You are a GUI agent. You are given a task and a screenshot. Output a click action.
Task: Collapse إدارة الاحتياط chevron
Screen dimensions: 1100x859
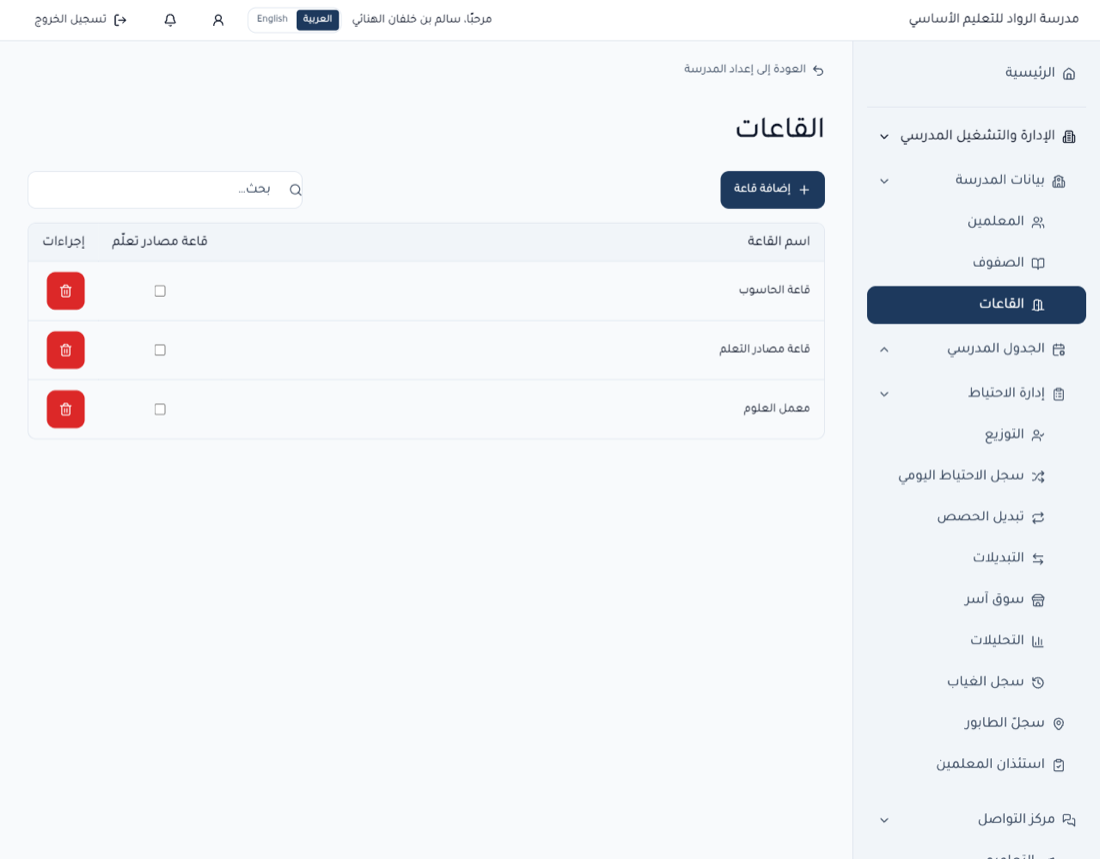point(884,394)
